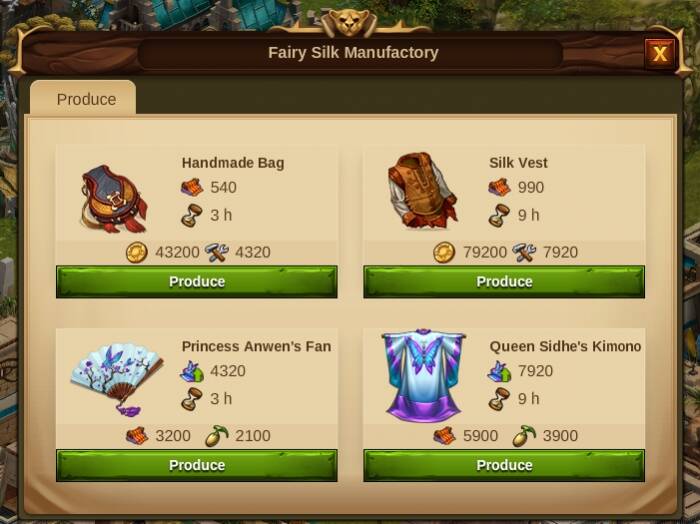This screenshot has width=700, height=524.
Task: Click Princess Anwen's Fan image
Action: 117,379
